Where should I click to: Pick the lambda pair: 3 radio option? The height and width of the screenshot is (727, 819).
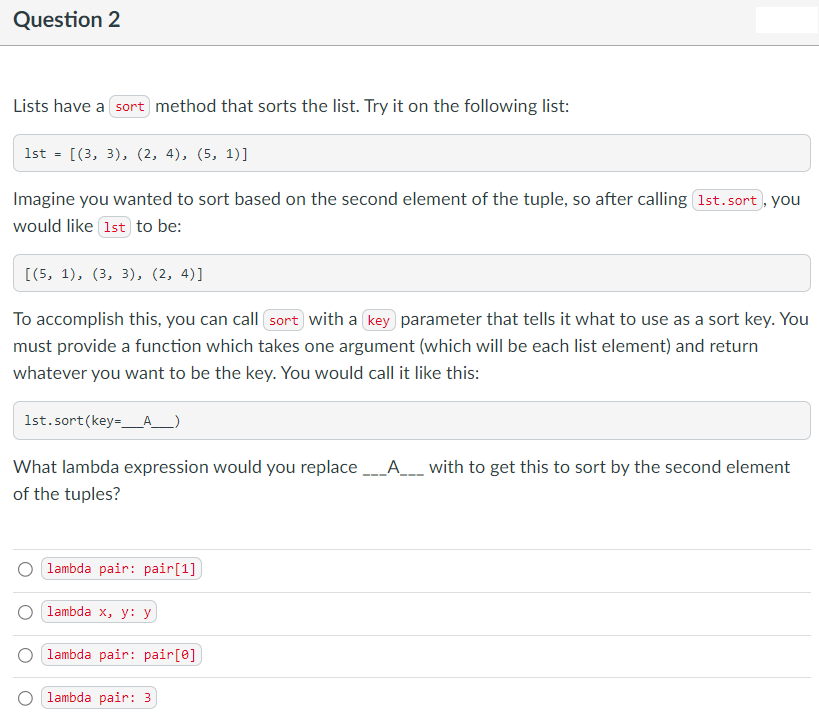[25, 698]
